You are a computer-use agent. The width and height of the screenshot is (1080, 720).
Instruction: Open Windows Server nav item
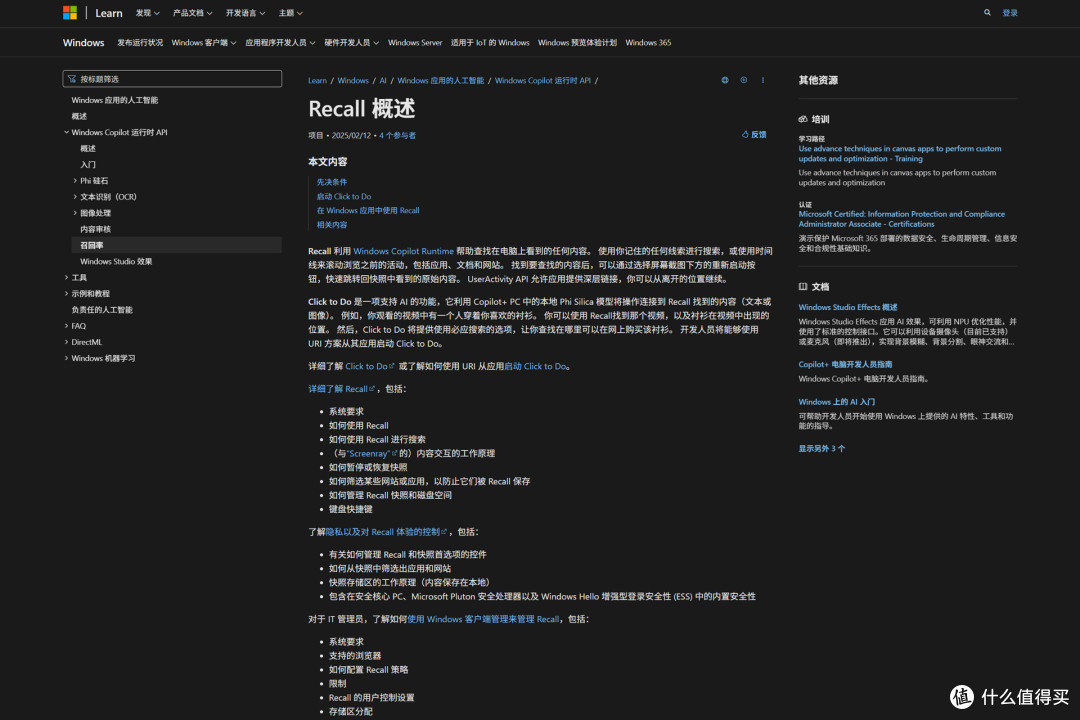415,43
